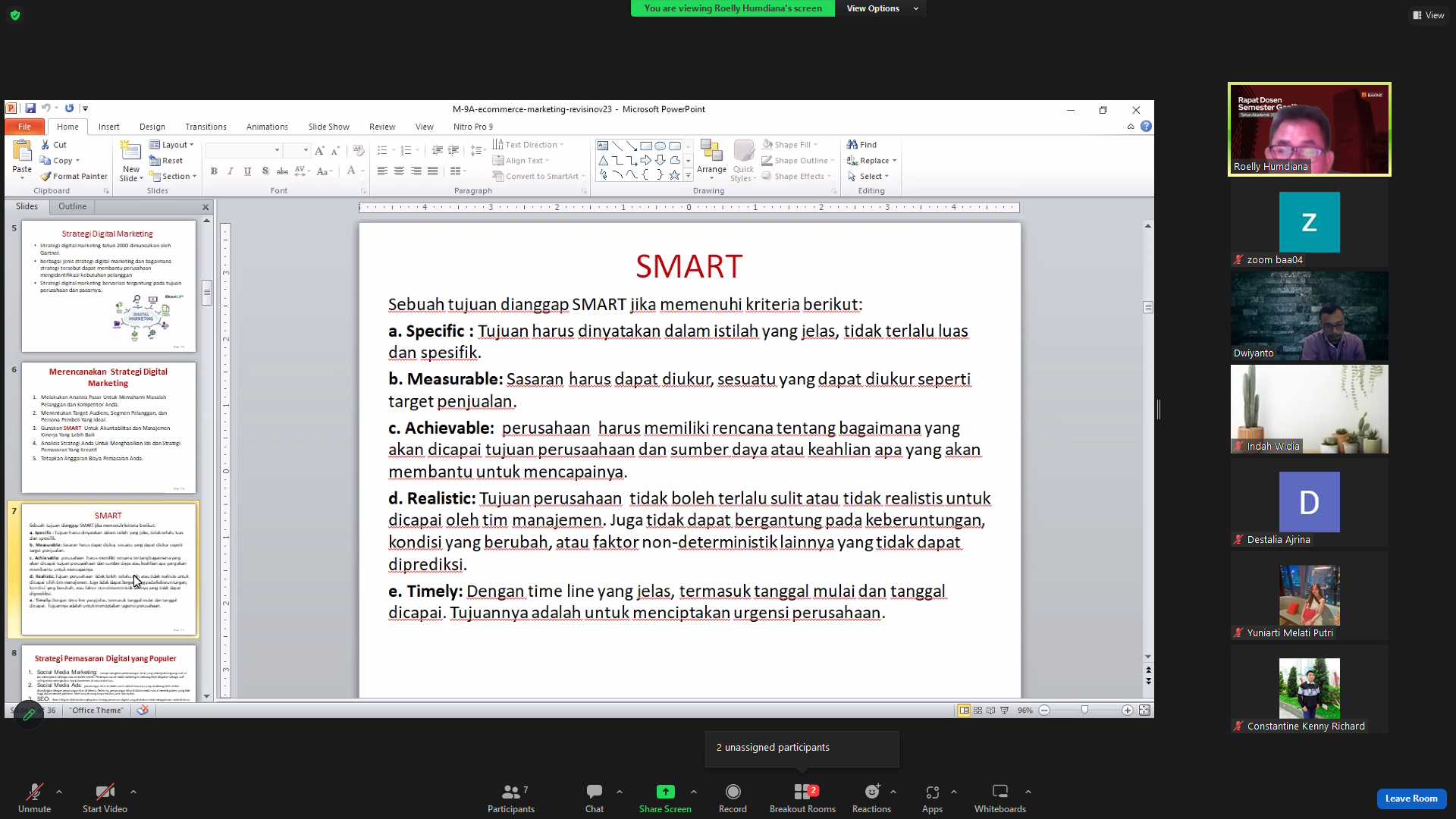The width and height of the screenshot is (1456, 819).
Task: Expand audio options arrow beside Unmute
Action: [x=59, y=792]
